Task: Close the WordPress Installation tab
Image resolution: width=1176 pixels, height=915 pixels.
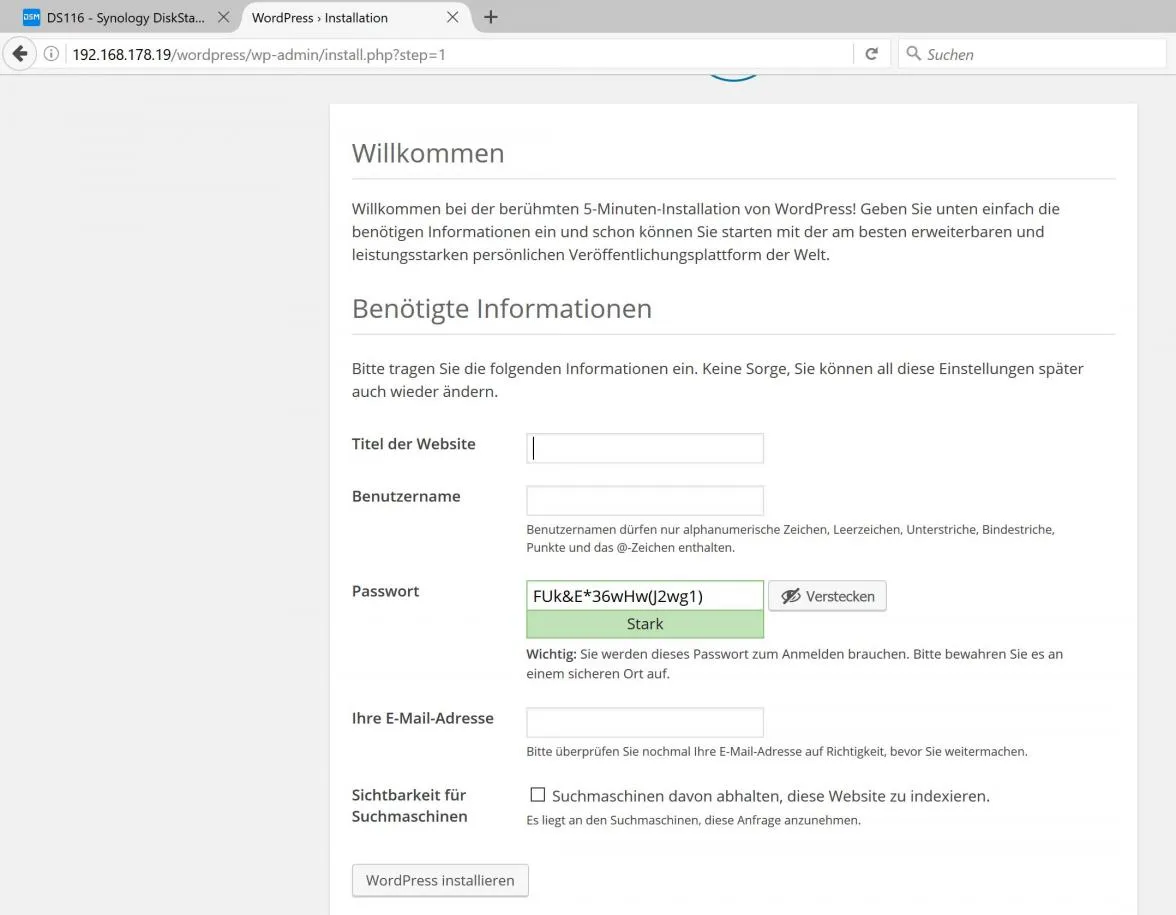Action: point(452,17)
